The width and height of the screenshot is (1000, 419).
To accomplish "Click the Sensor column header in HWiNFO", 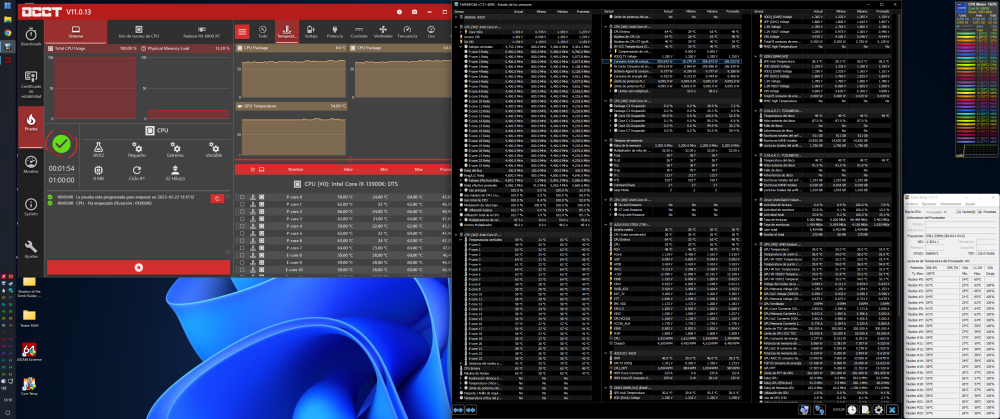I will [460, 11].
